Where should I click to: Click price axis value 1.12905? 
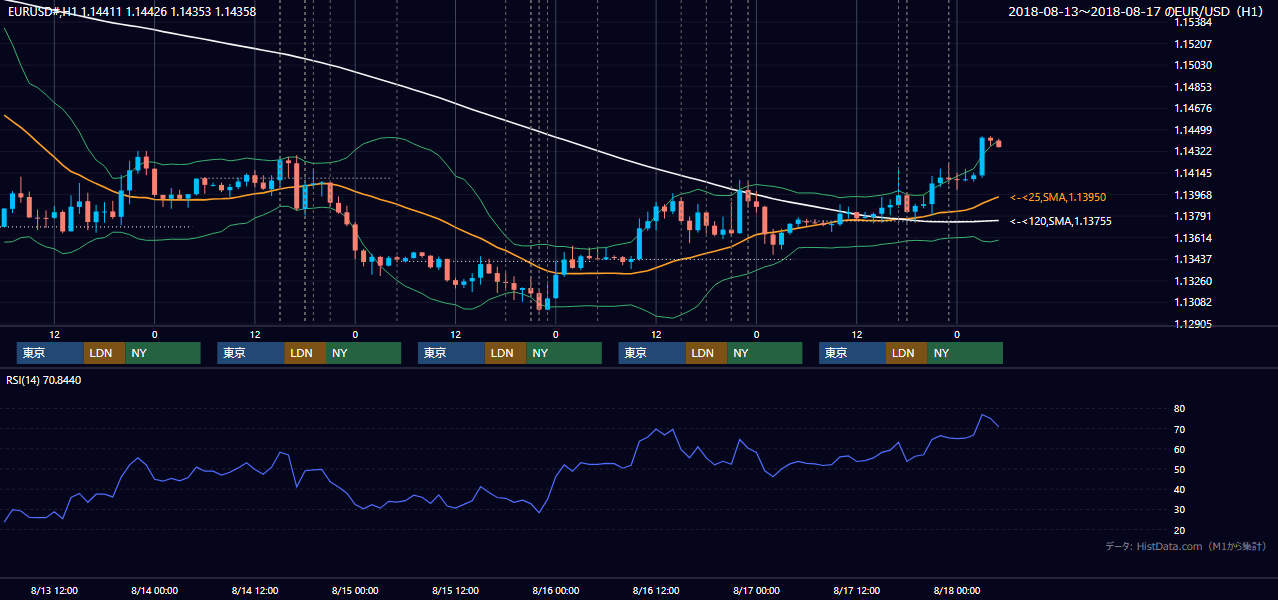point(1193,323)
